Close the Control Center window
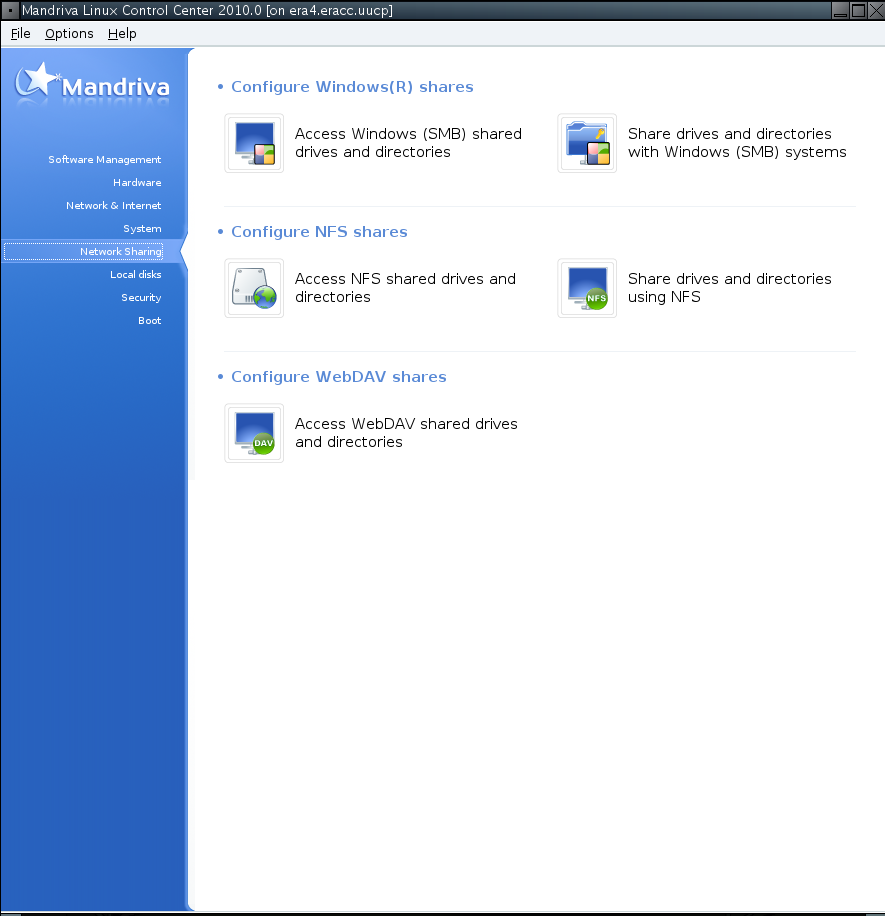 [x=876, y=11]
